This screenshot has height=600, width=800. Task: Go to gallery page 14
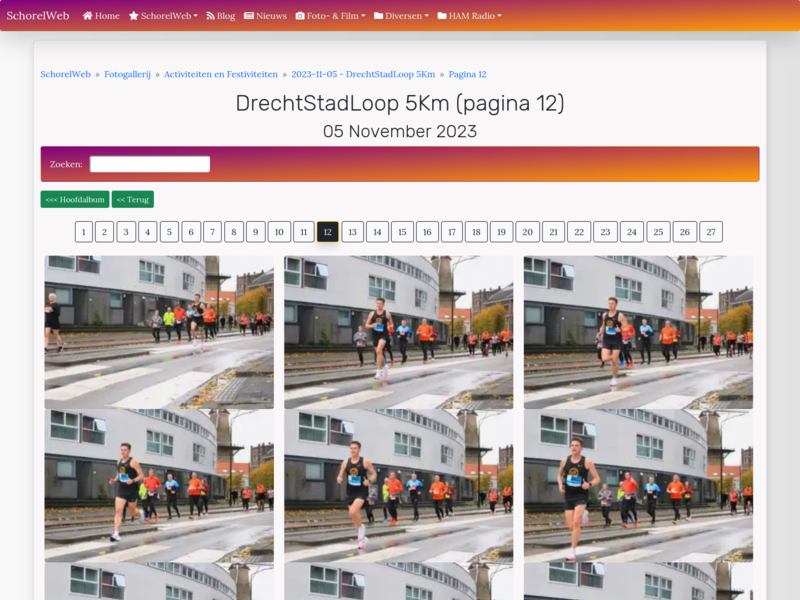click(377, 232)
